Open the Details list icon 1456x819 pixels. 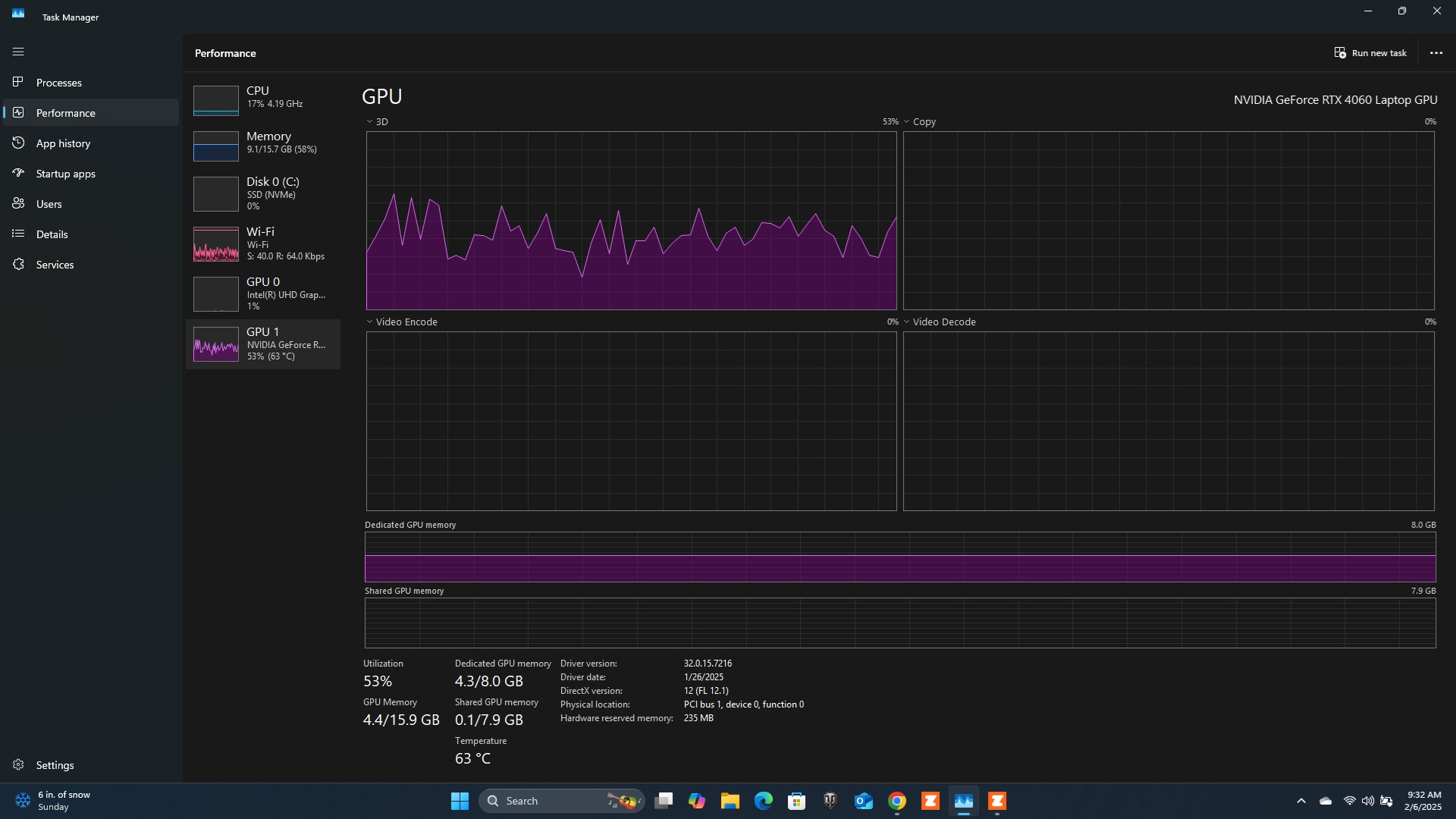[x=18, y=234]
